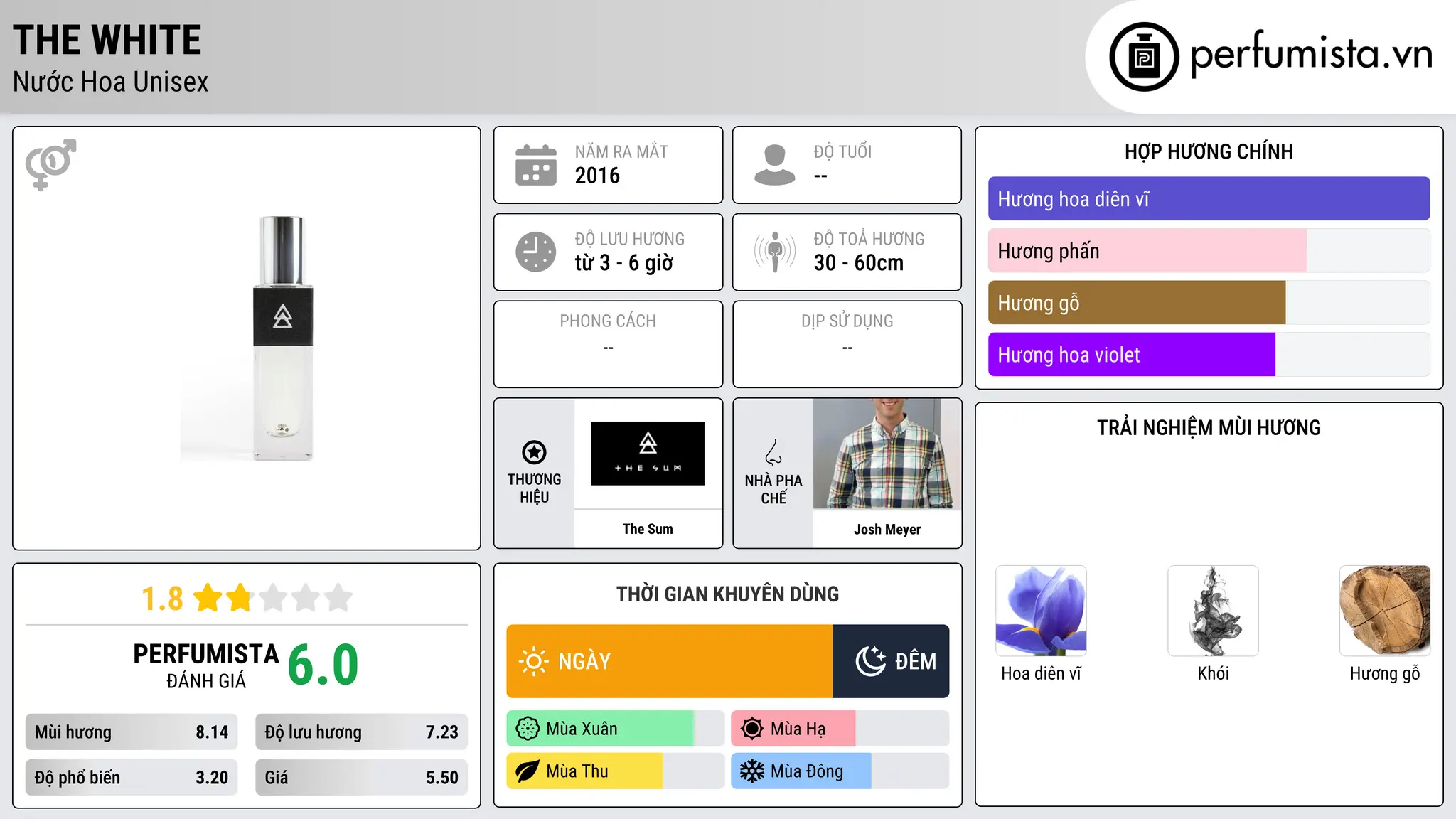1456x819 pixels.
Task: Click the "30 - 60cm" sillage value
Action: (x=859, y=263)
